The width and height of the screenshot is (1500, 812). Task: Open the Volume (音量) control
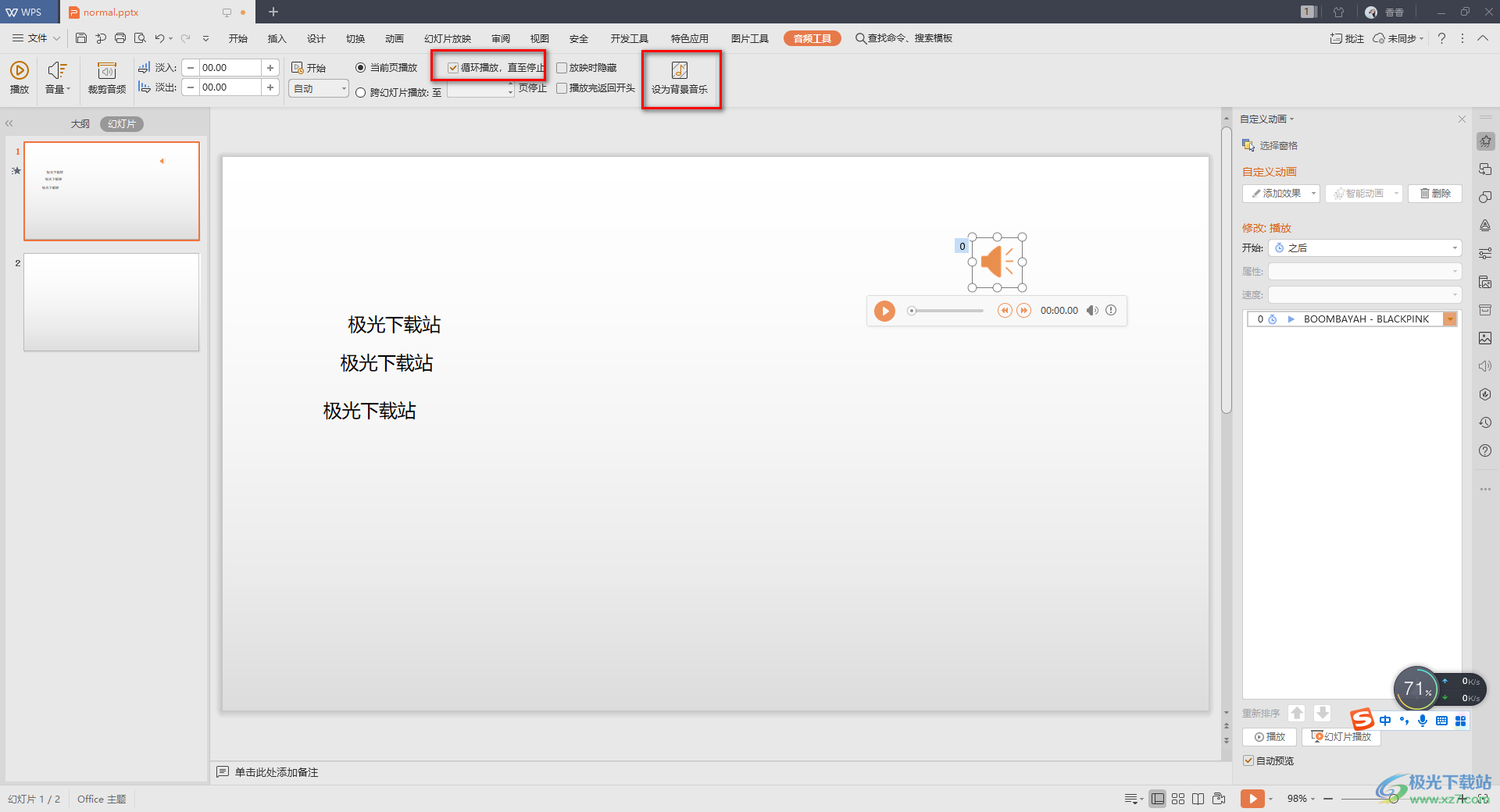[x=57, y=78]
